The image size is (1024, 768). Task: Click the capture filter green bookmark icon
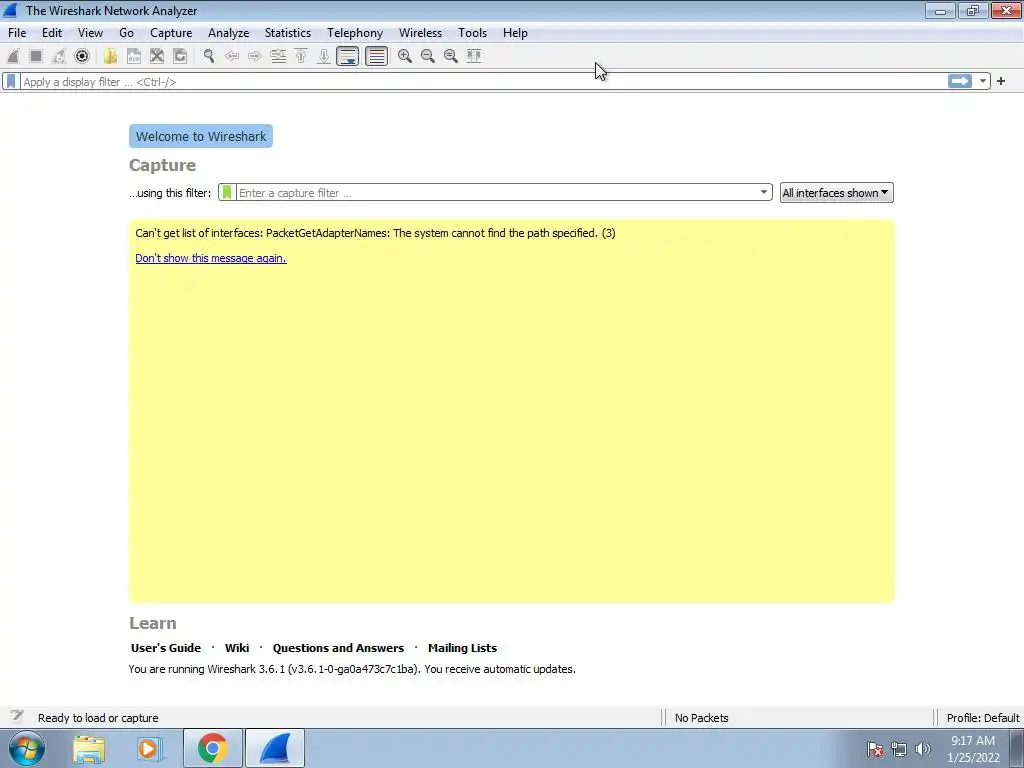(x=227, y=193)
